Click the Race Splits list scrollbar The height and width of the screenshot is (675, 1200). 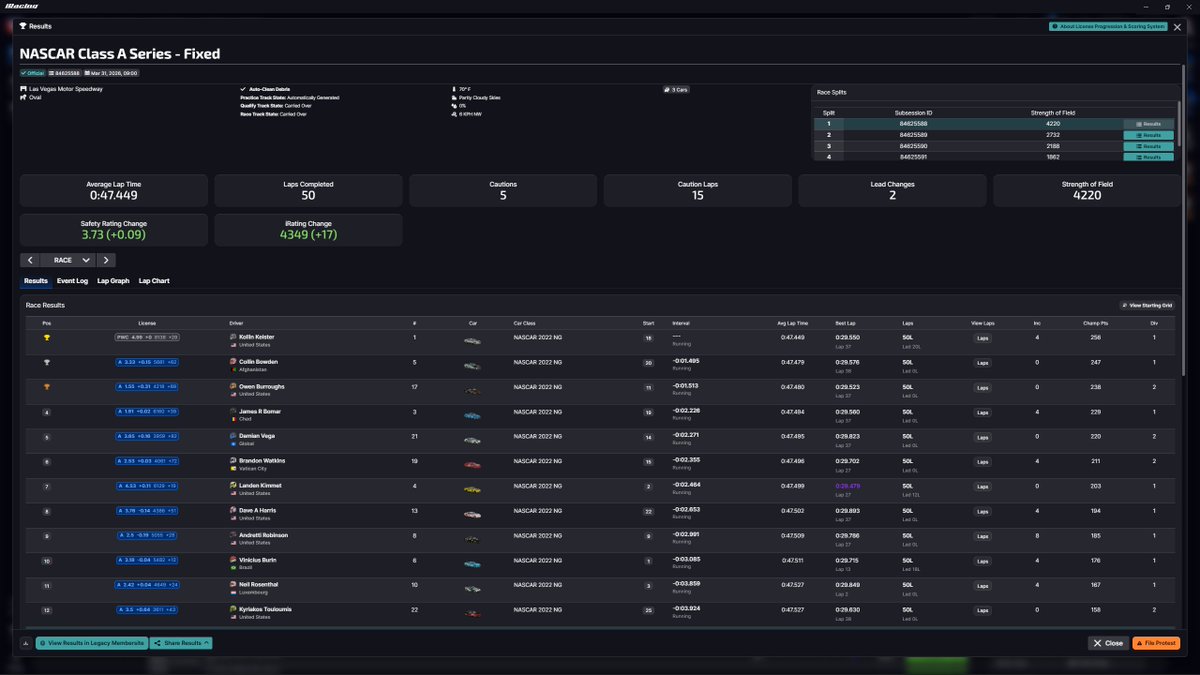point(1178,122)
